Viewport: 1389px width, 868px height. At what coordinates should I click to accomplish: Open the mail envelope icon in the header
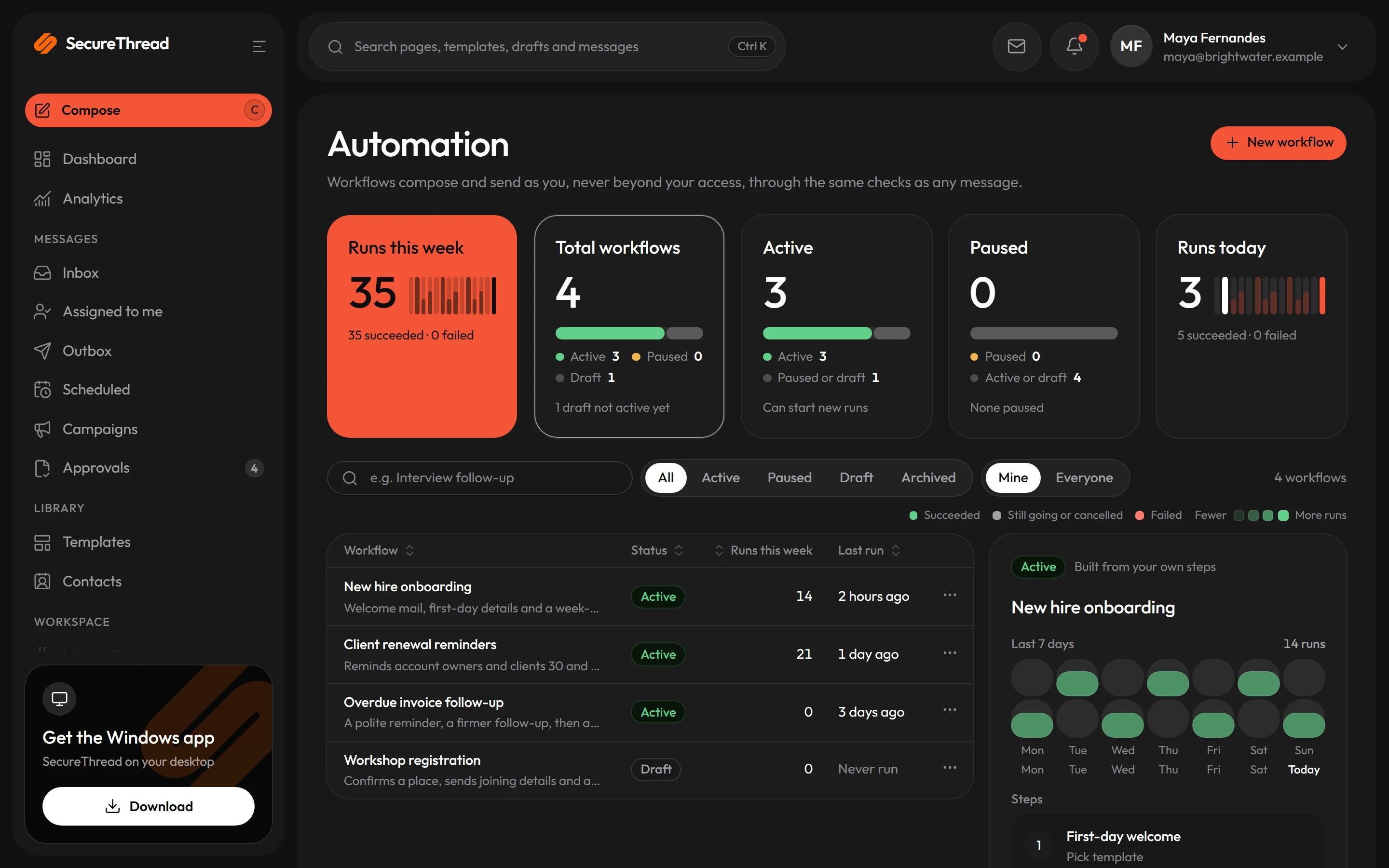click(1017, 46)
